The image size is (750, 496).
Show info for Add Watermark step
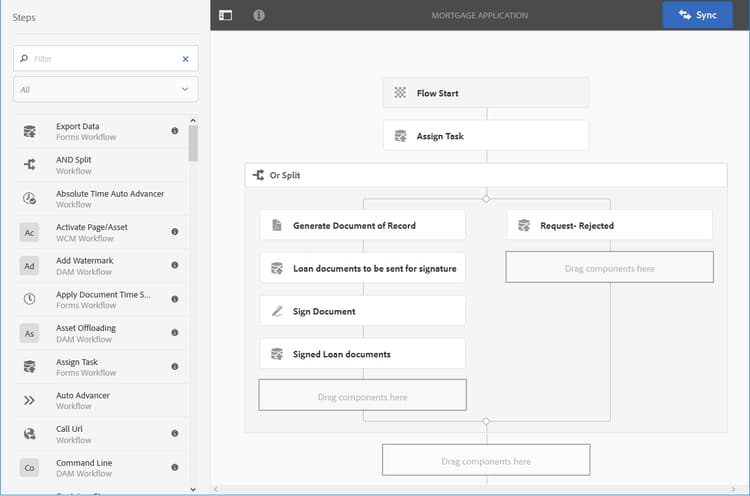(175, 265)
